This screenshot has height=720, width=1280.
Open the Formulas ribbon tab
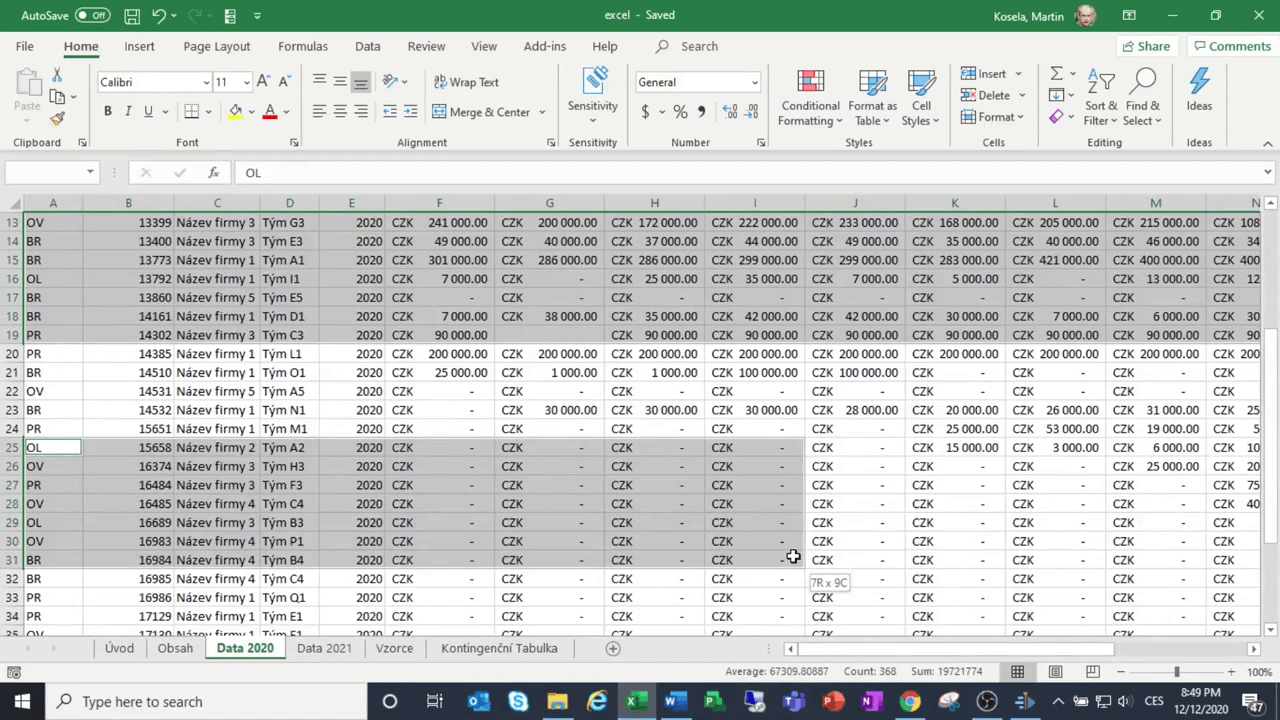click(303, 46)
